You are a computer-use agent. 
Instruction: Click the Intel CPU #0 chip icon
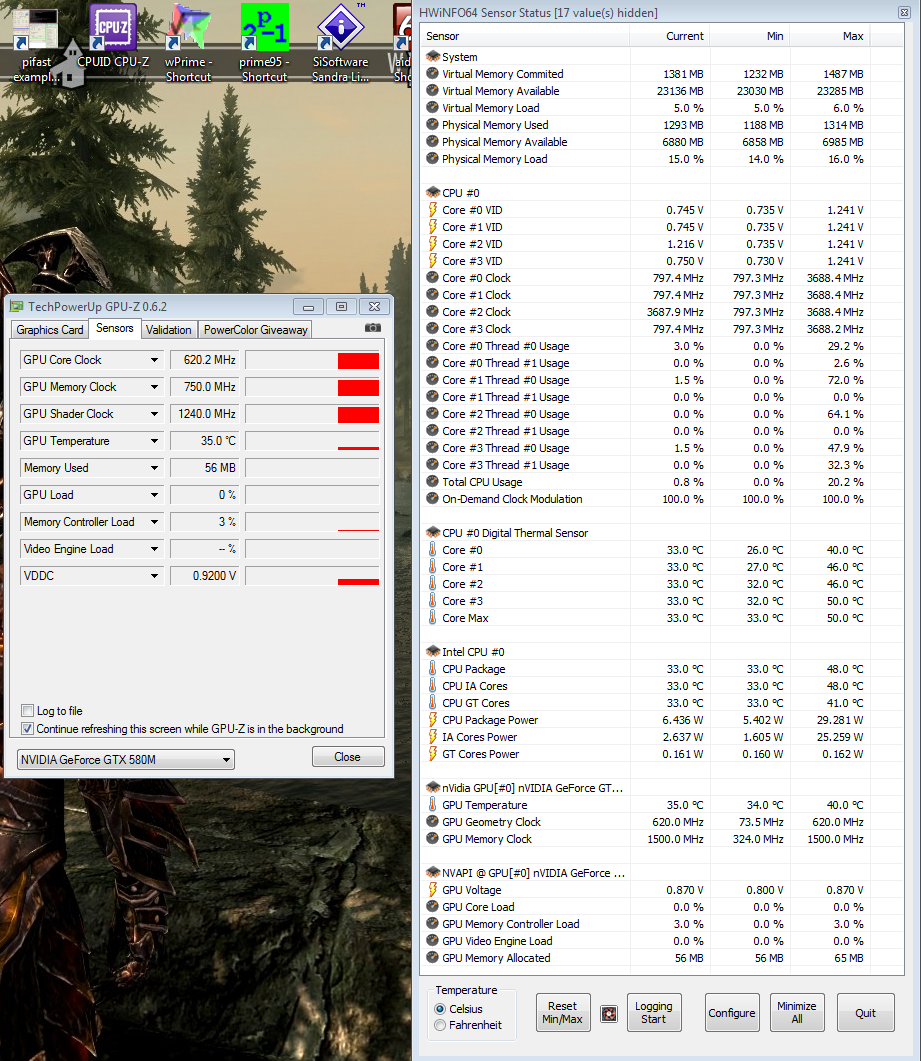(x=433, y=652)
